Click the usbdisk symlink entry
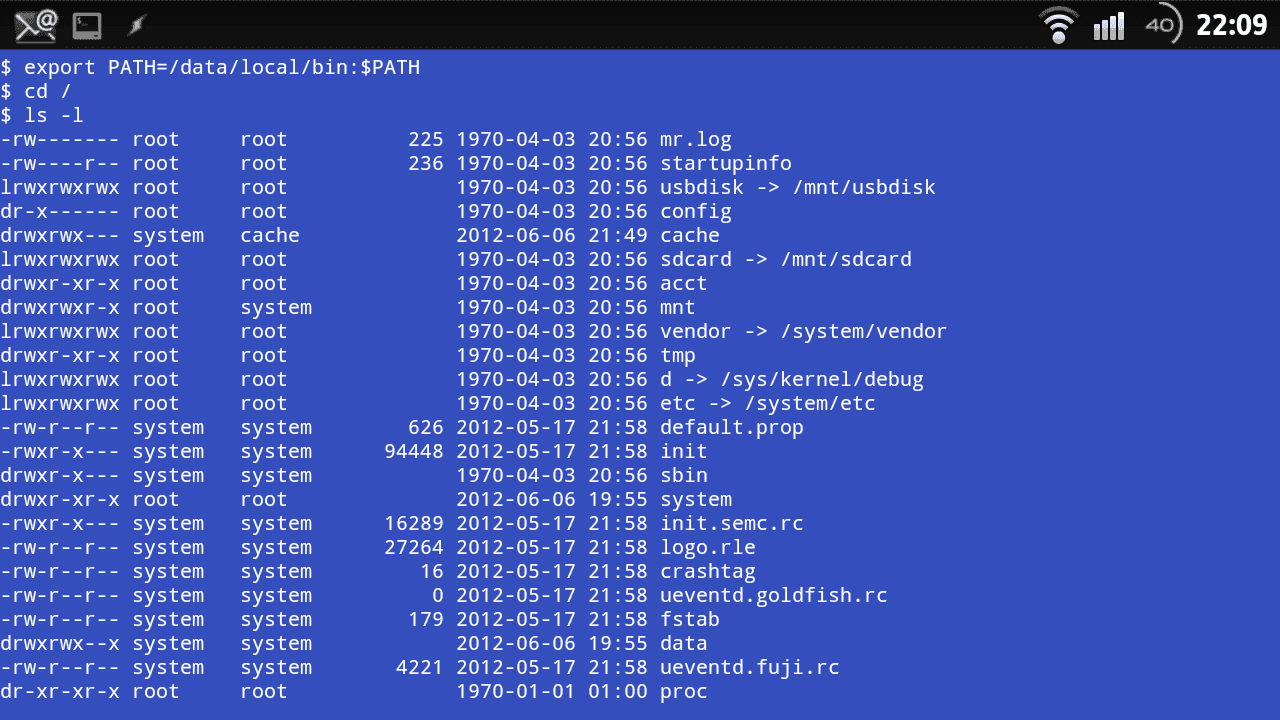The width and height of the screenshot is (1280, 720). (x=798, y=188)
